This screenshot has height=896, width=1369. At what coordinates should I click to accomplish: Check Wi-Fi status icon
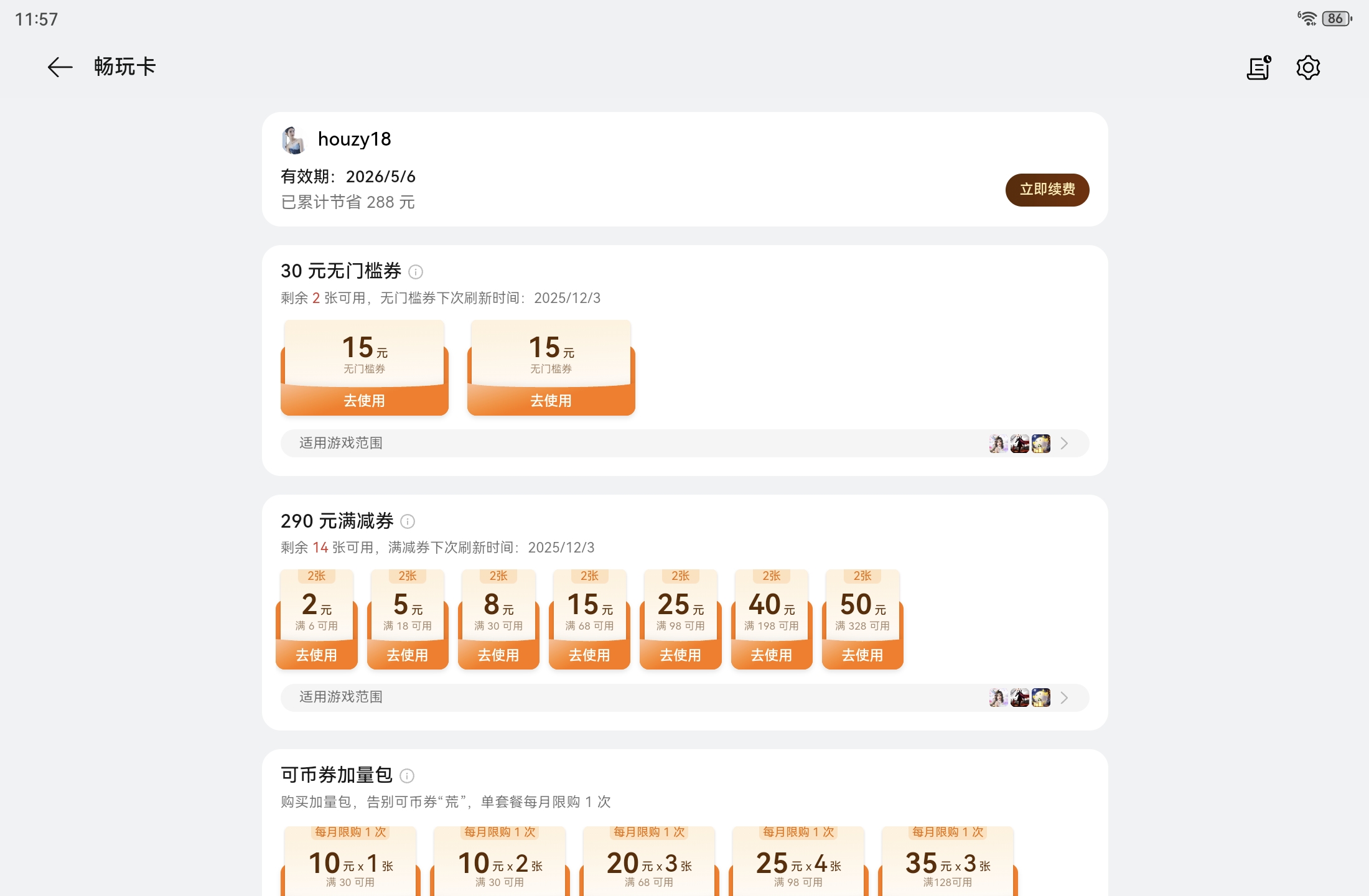pos(1306,19)
